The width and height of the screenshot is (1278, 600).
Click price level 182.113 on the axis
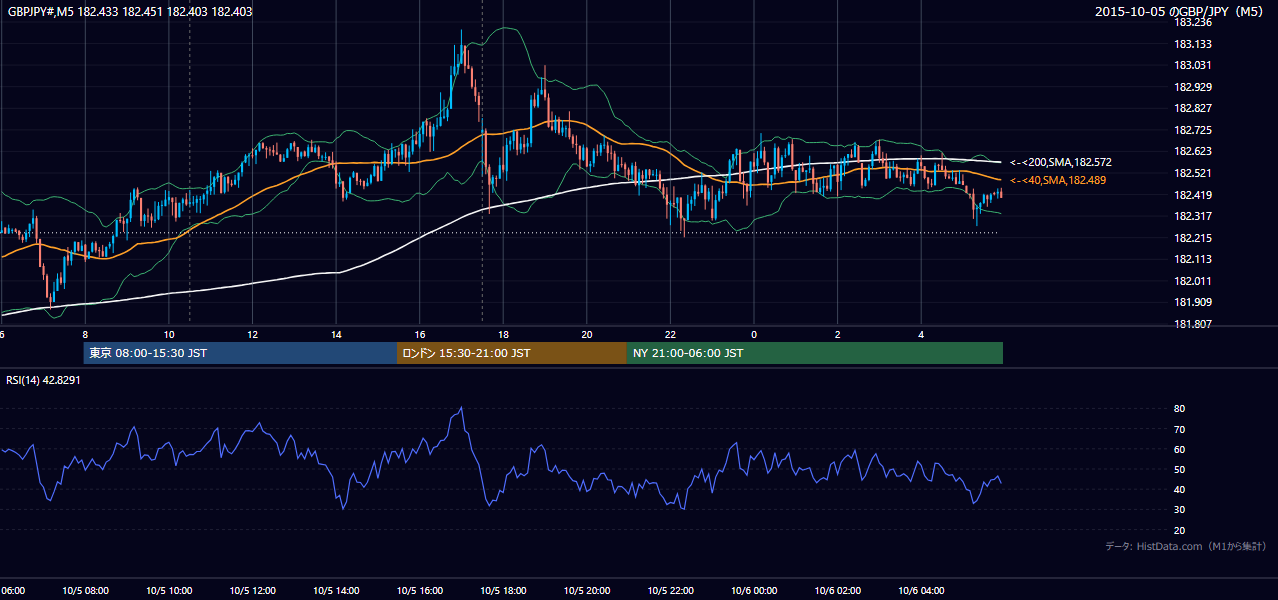pos(1193,259)
